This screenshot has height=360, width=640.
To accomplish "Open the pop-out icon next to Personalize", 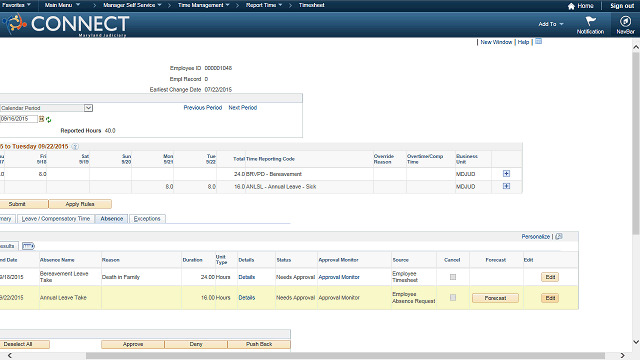I will 559,236.
